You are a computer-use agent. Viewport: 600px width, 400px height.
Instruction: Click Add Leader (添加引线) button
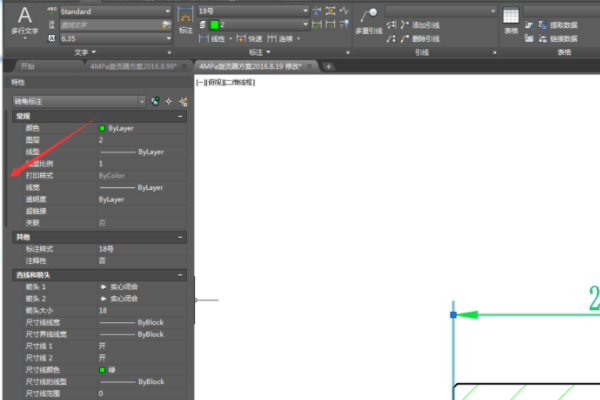point(420,25)
